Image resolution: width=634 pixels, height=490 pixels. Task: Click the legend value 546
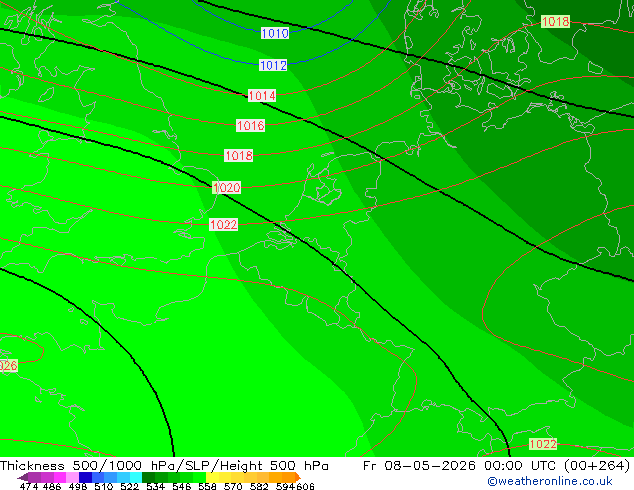click(182, 486)
